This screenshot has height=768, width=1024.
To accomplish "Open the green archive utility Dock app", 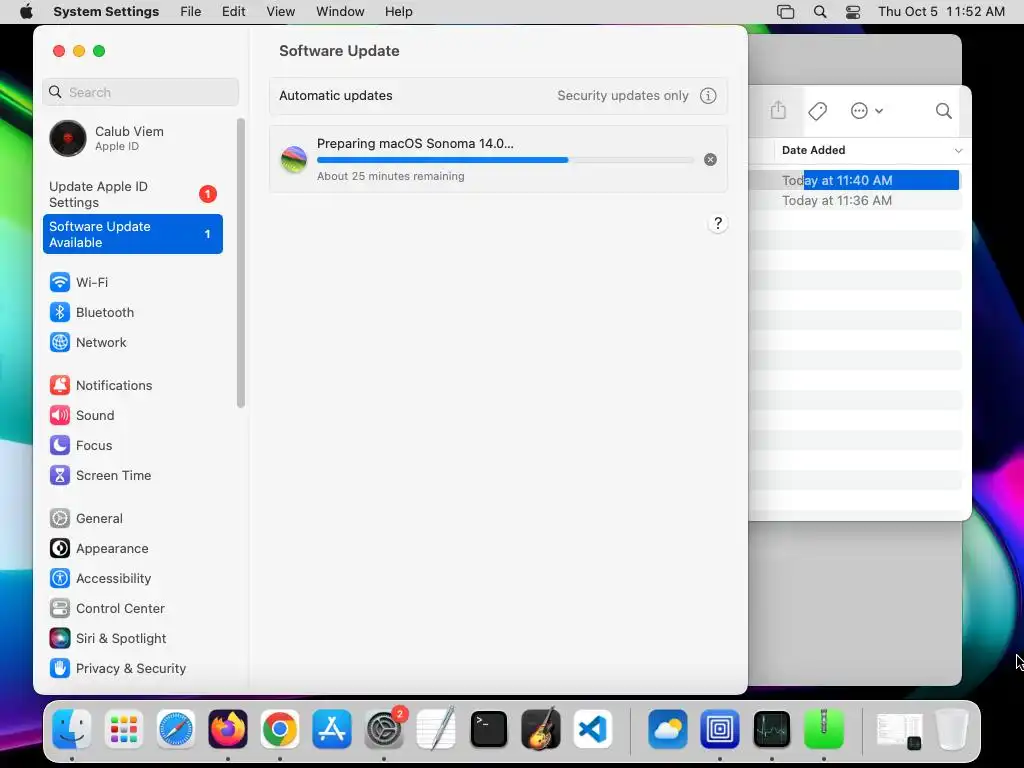I will point(824,729).
